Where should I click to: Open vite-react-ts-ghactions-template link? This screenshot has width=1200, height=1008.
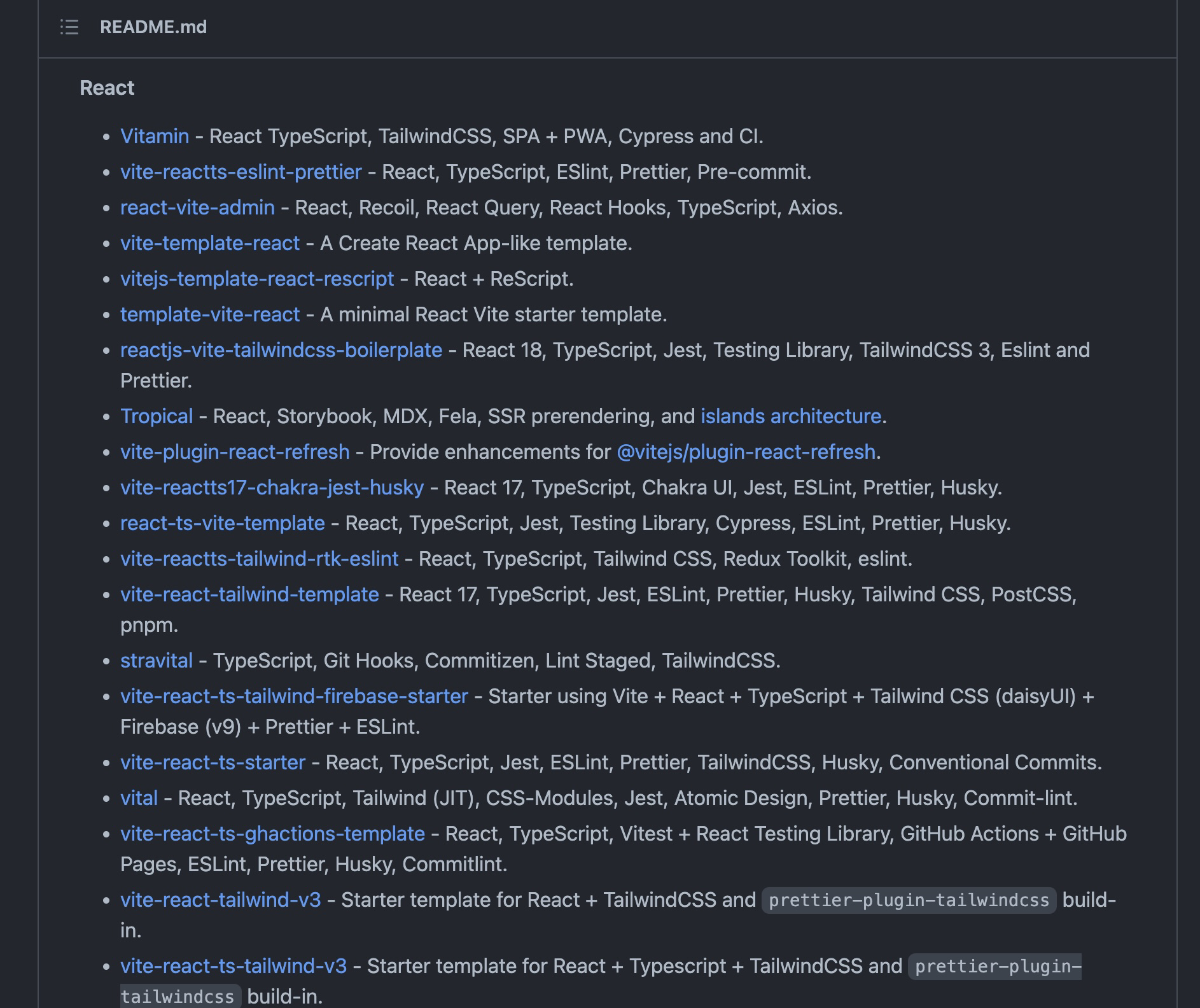(273, 834)
